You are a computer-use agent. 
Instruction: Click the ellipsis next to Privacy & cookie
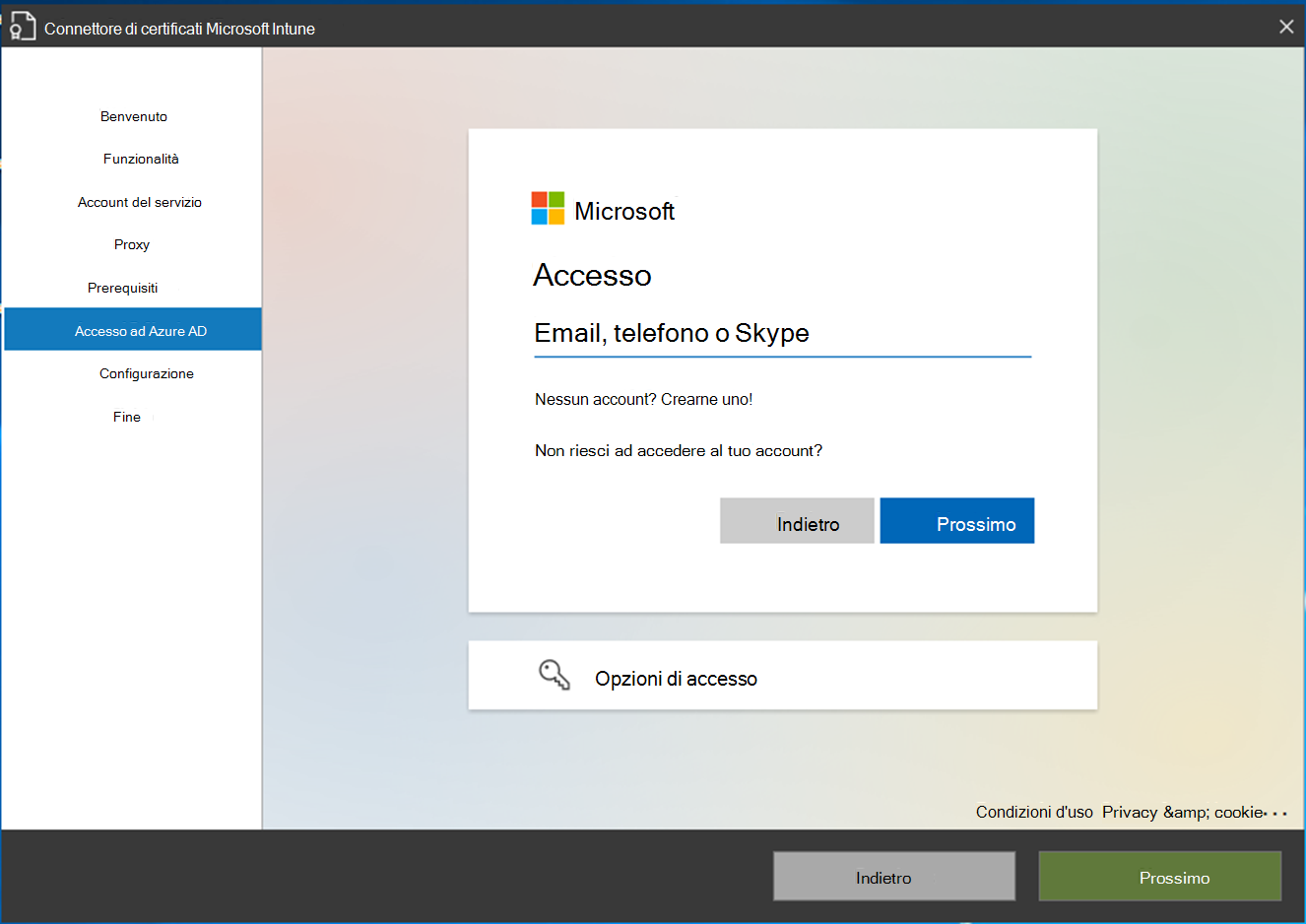click(1276, 814)
